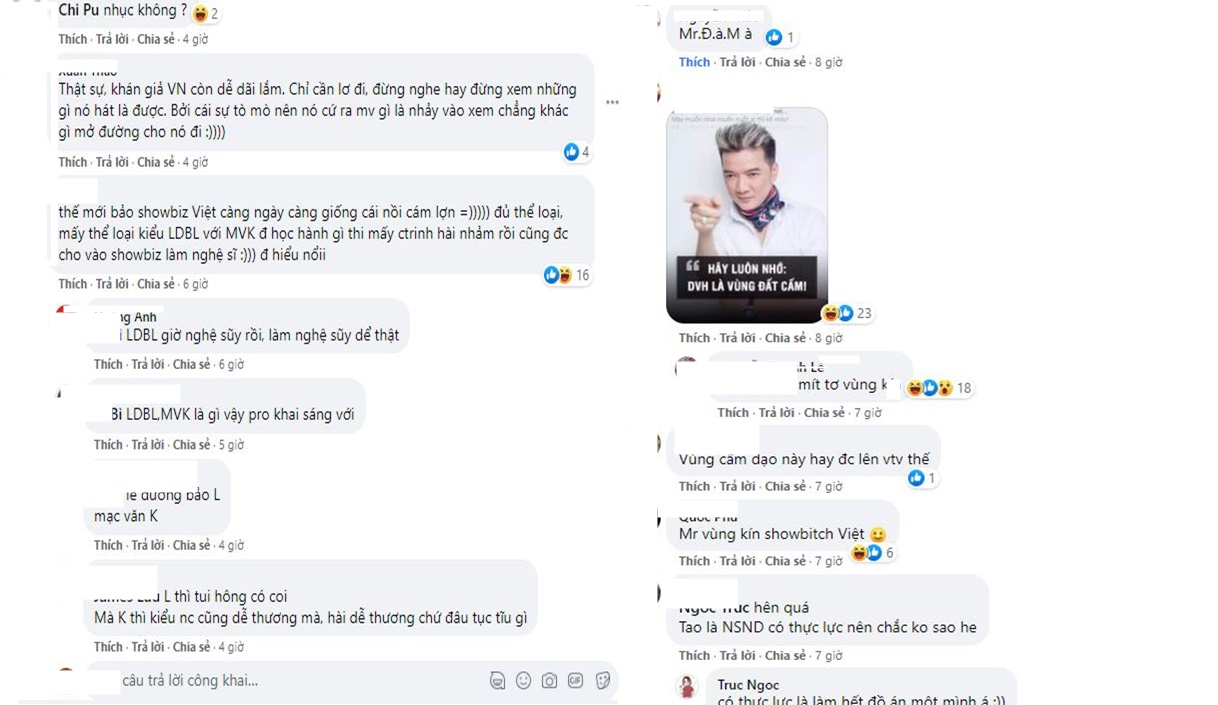Viewport: 1218px width, 705px height.
Task: Like the 'Chi Pu nhục không' comment
Action: pyautogui.click(x=73, y=39)
